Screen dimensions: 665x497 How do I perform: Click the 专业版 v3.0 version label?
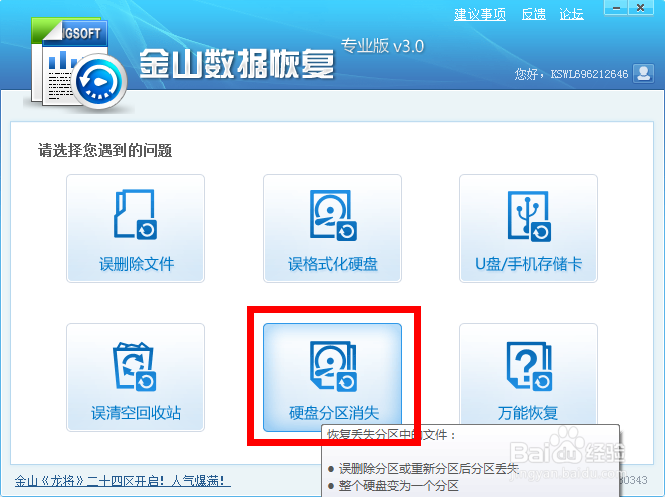pyautogui.click(x=382, y=46)
